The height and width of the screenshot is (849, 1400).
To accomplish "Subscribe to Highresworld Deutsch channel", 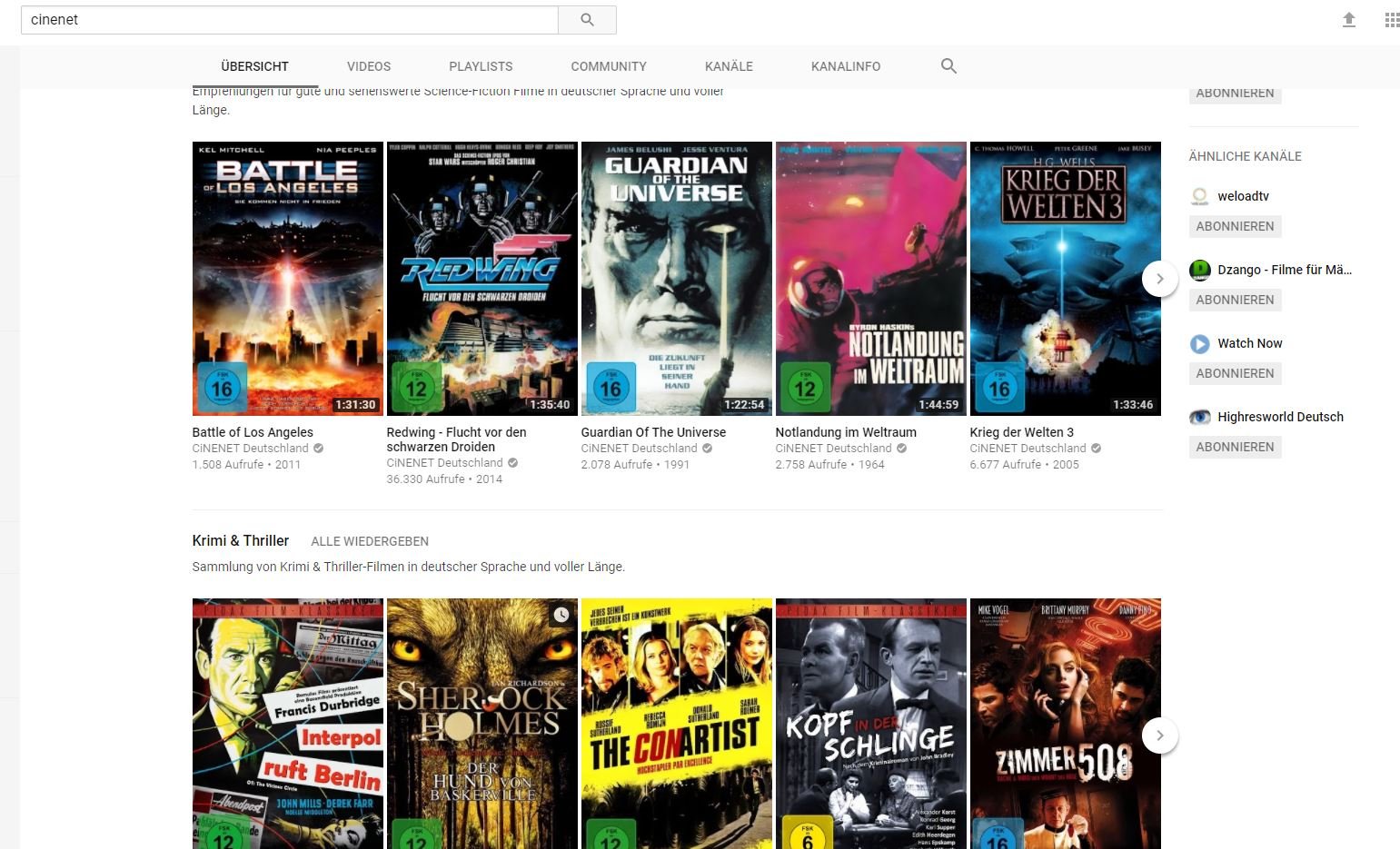I will (x=1235, y=447).
